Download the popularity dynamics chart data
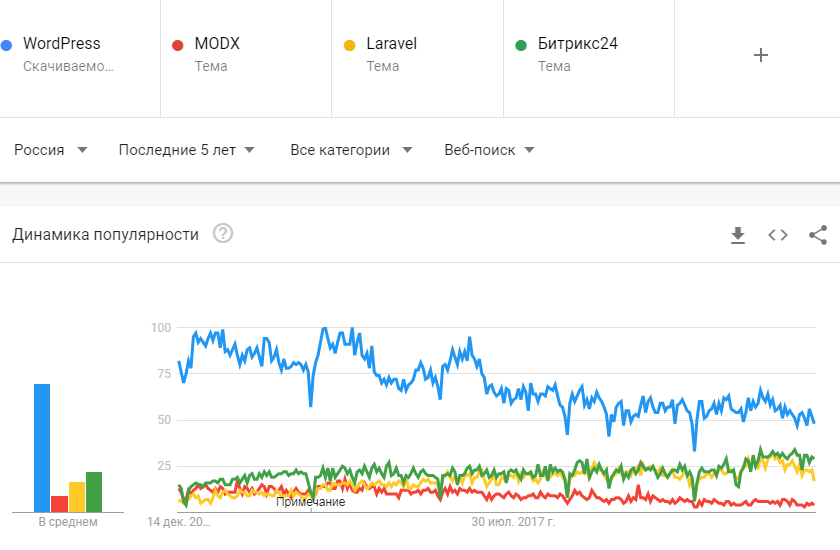Viewport: 840px width, 550px height. tap(738, 235)
